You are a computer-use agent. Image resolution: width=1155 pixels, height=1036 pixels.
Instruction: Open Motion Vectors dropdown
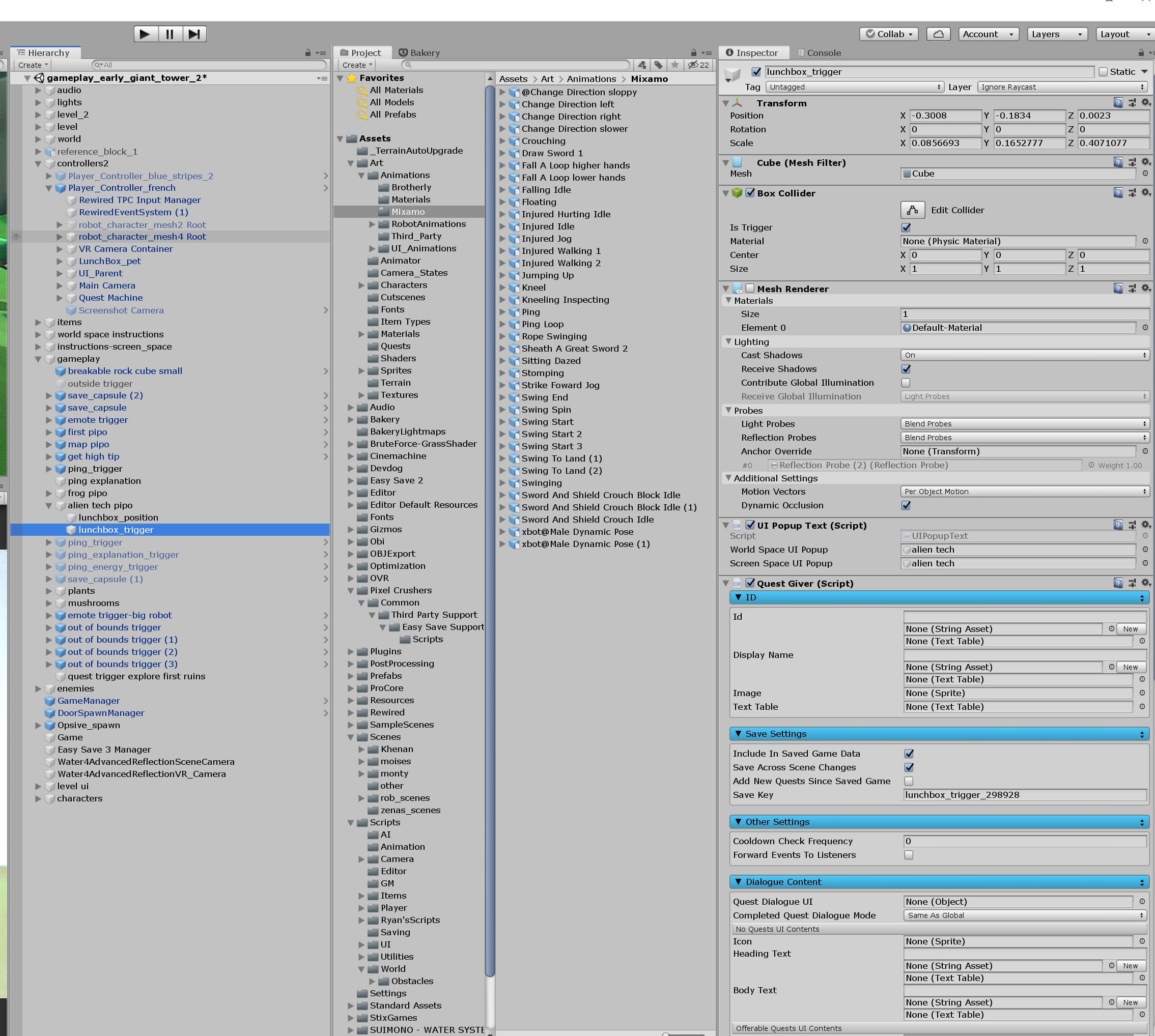1025,492
